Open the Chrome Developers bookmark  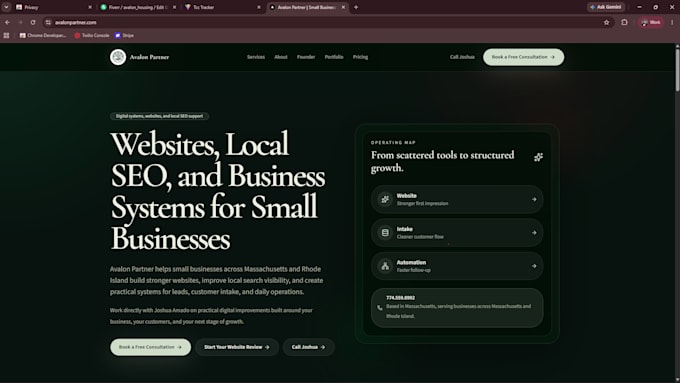(x=43, y=36)
